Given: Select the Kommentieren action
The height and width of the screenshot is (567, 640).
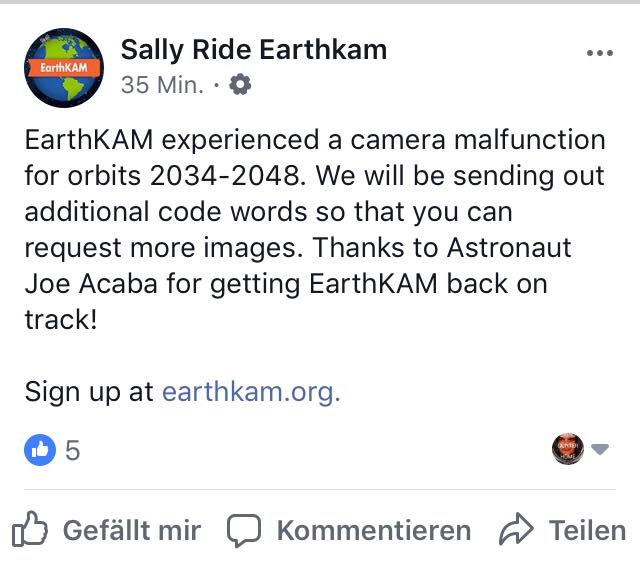Looking at the screenshot, I should click(x=374, y=530).
